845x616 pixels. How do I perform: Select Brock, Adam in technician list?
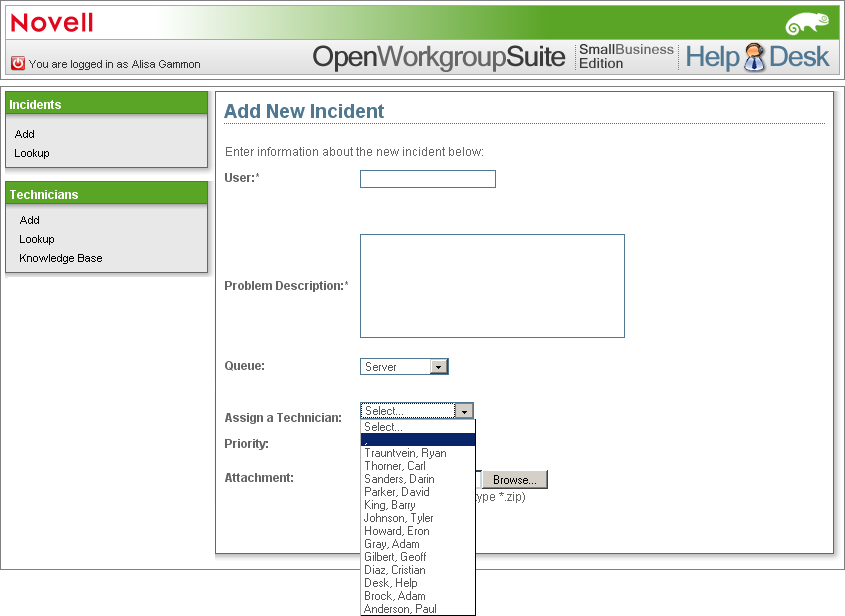point(418,596)
